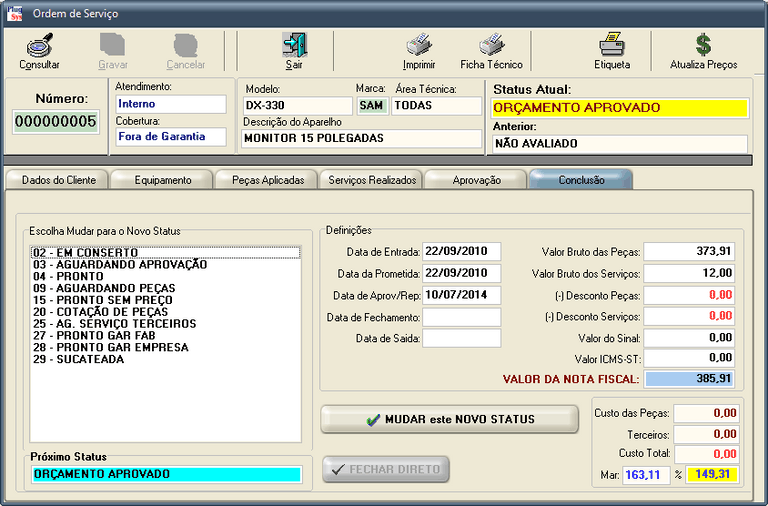Select status 02 - EM CONSERTO

(85, 253)
